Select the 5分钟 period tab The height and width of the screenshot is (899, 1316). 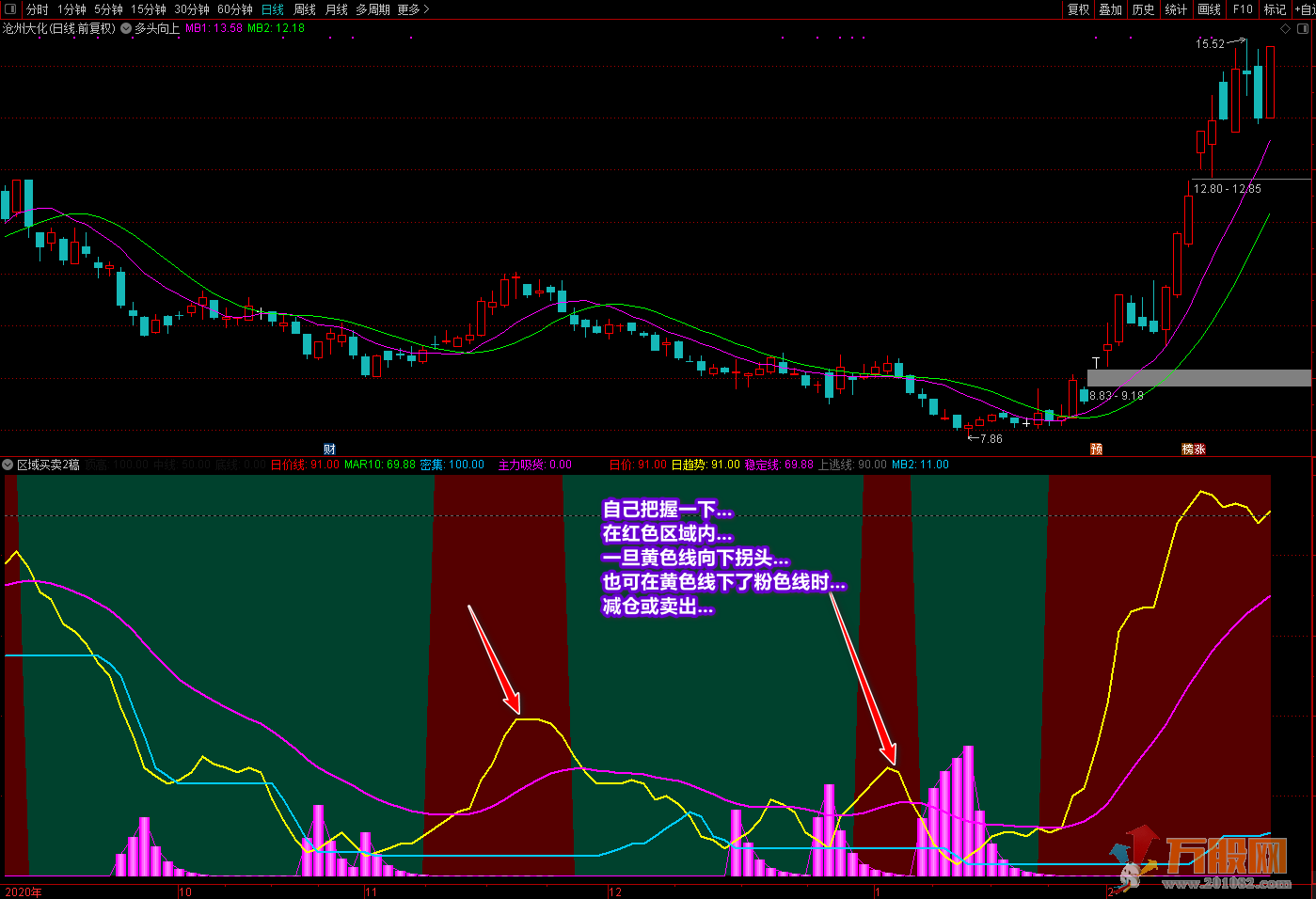pyautogui.click(x=108, y=9)
